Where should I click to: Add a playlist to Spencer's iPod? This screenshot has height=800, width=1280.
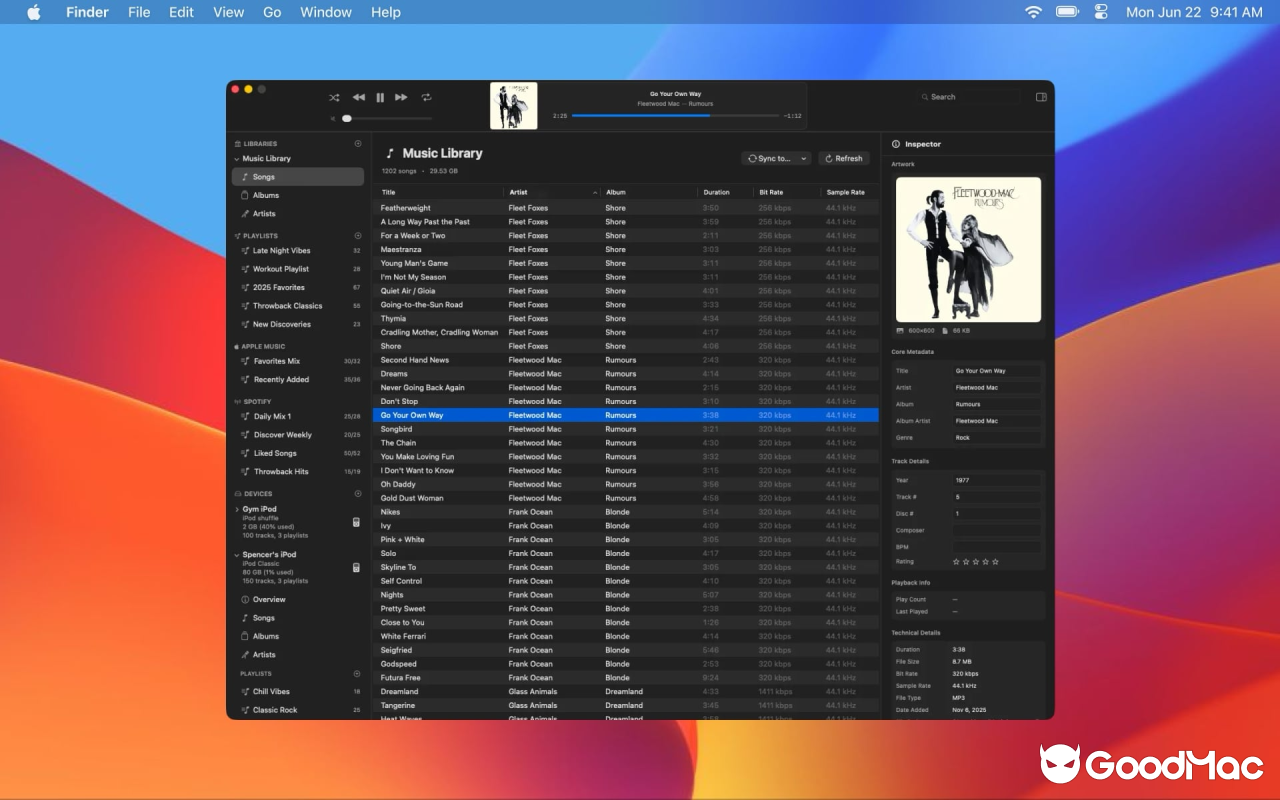(x=358, y=674)
